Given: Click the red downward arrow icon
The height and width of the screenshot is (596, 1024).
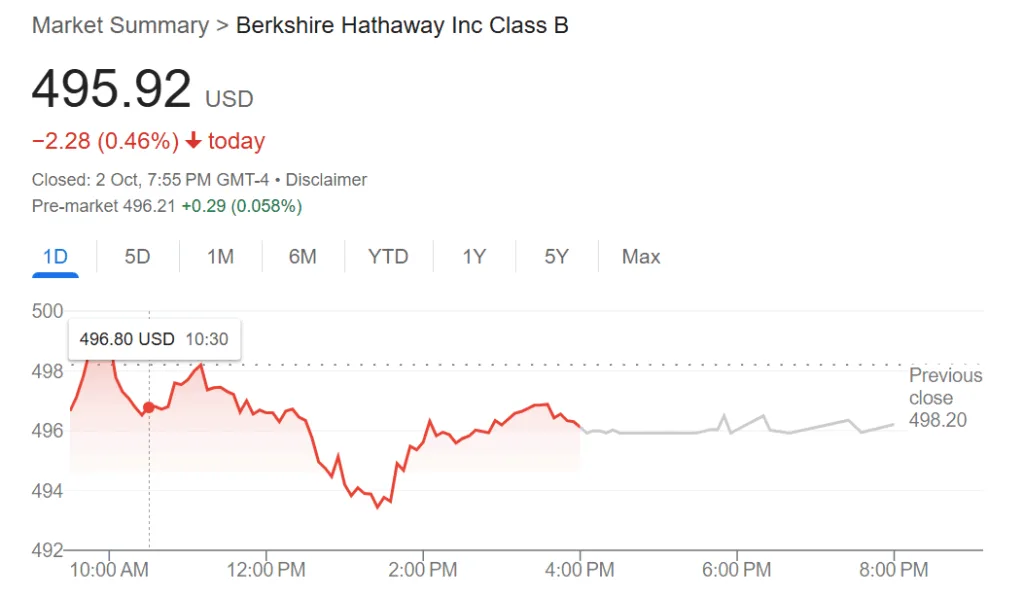Looking at the screenshot, I should click(193, 141).
